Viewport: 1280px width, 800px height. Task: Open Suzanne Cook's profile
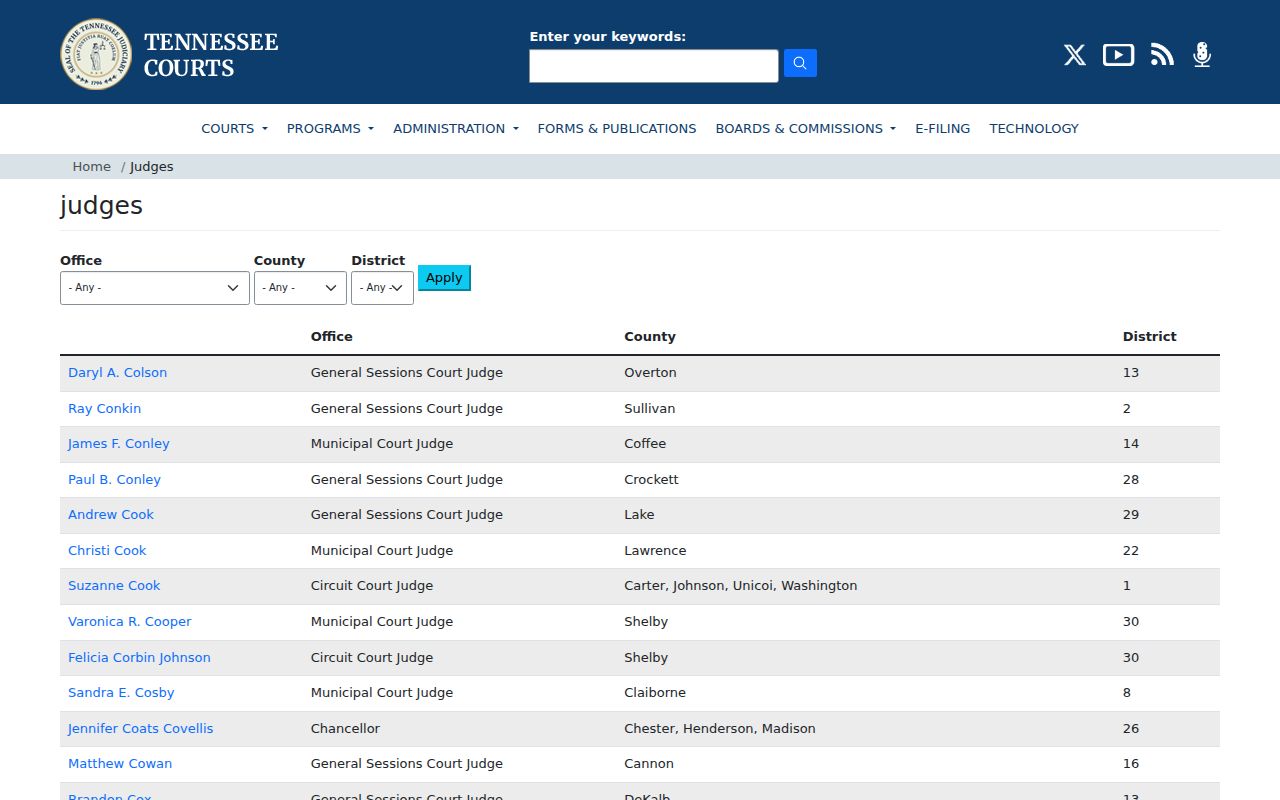pos(114,585)
